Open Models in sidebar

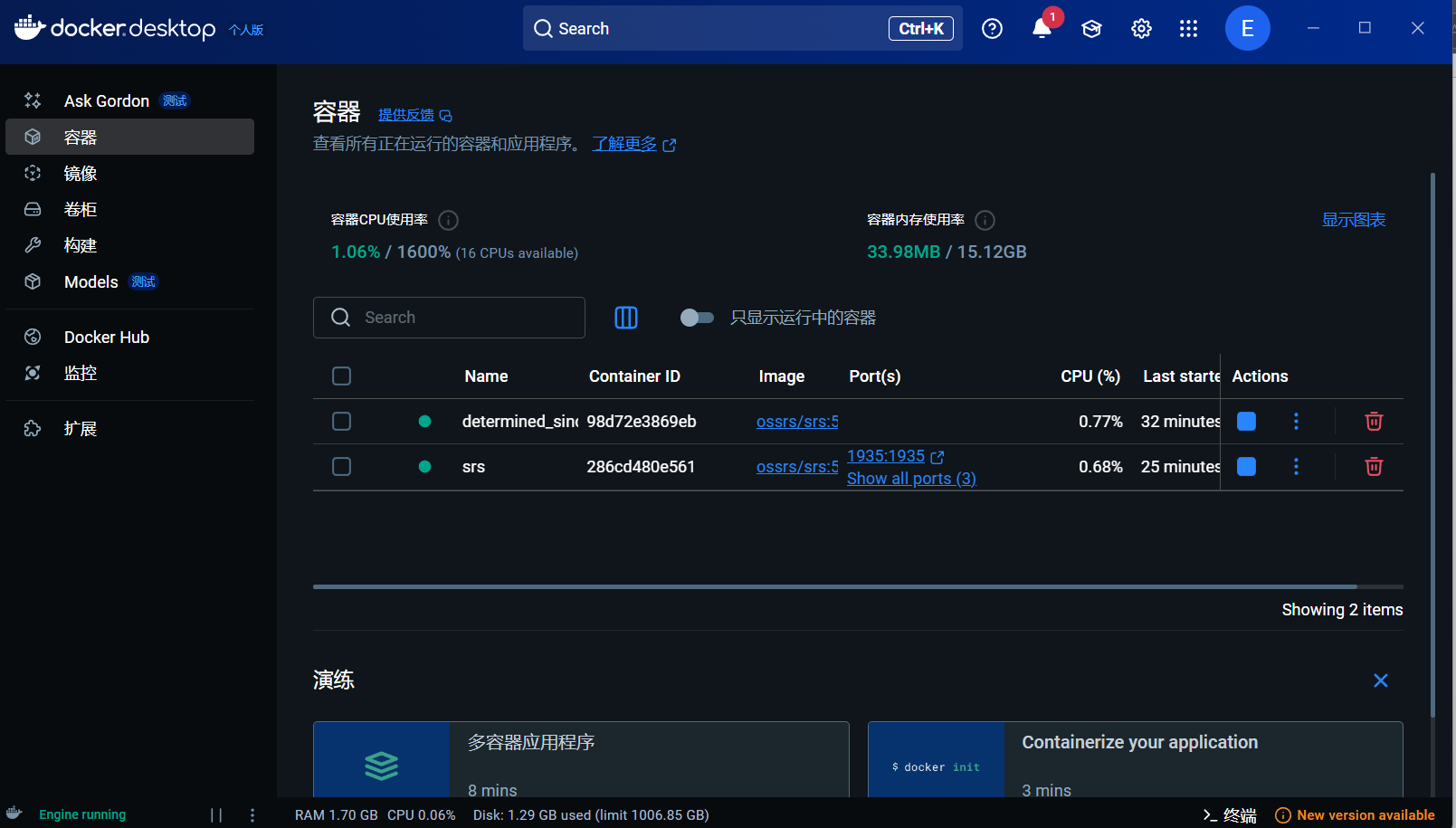(x=129, y=281)
